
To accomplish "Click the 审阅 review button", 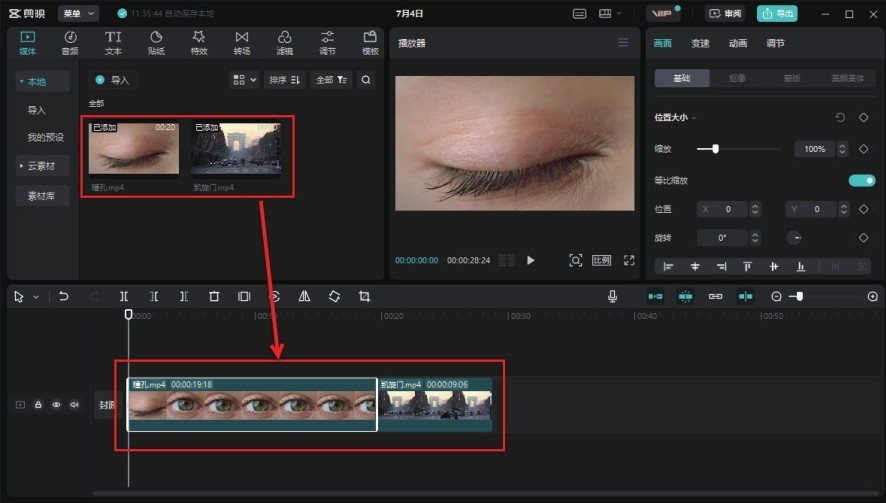I will tap(725, 14).
